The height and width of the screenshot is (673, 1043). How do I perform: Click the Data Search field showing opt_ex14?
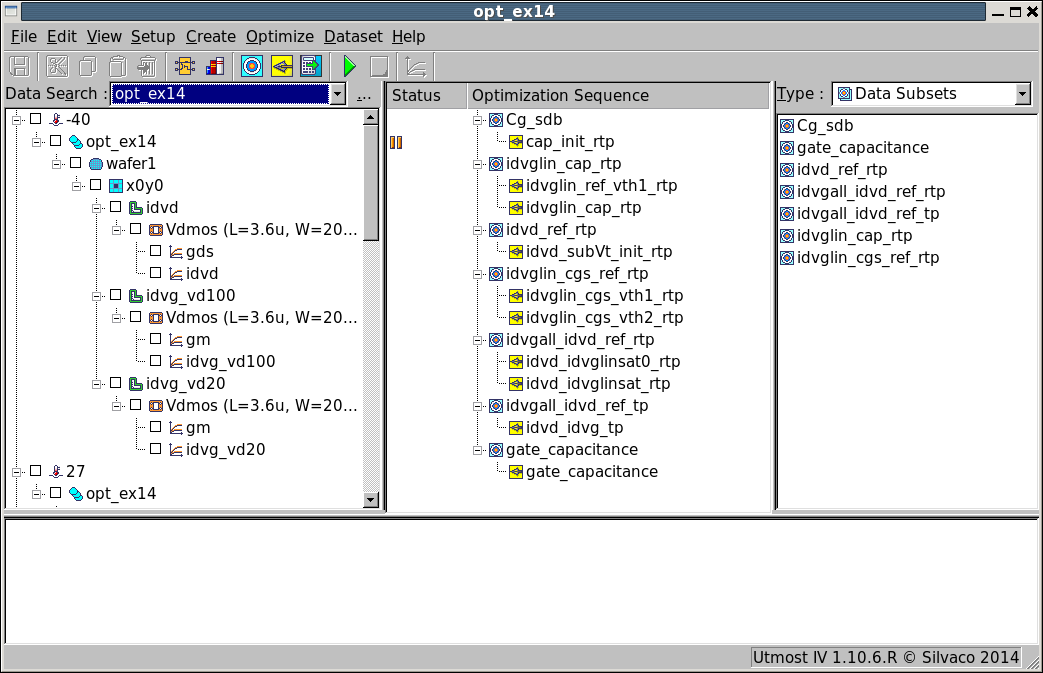tap(220, 94)
